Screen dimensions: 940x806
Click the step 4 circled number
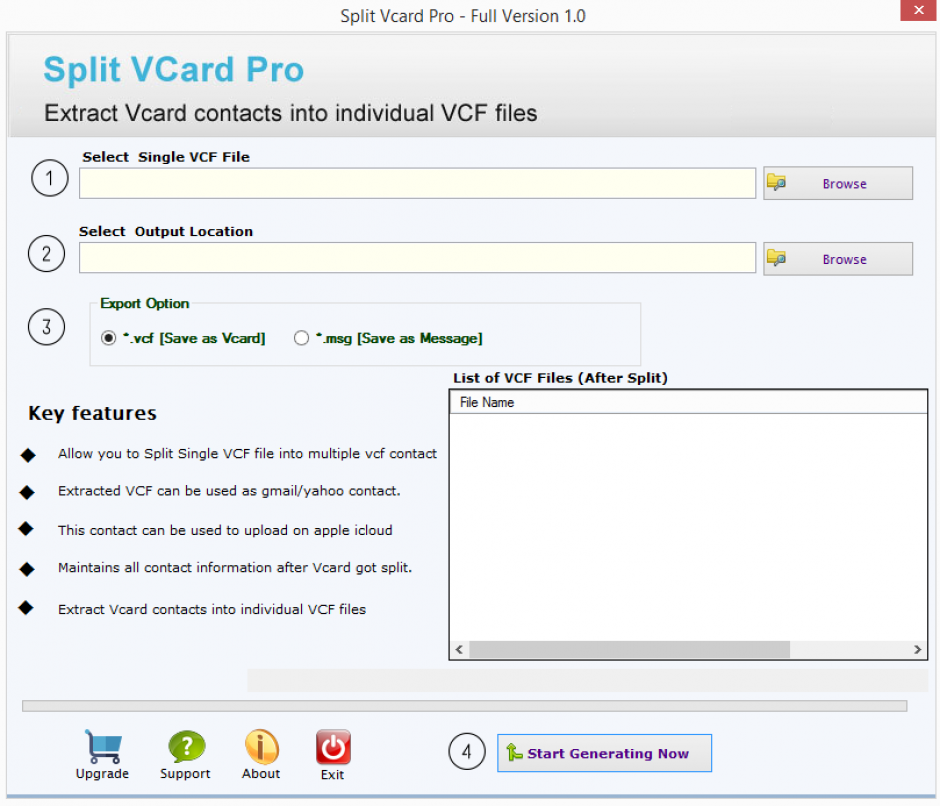point(467,753)
